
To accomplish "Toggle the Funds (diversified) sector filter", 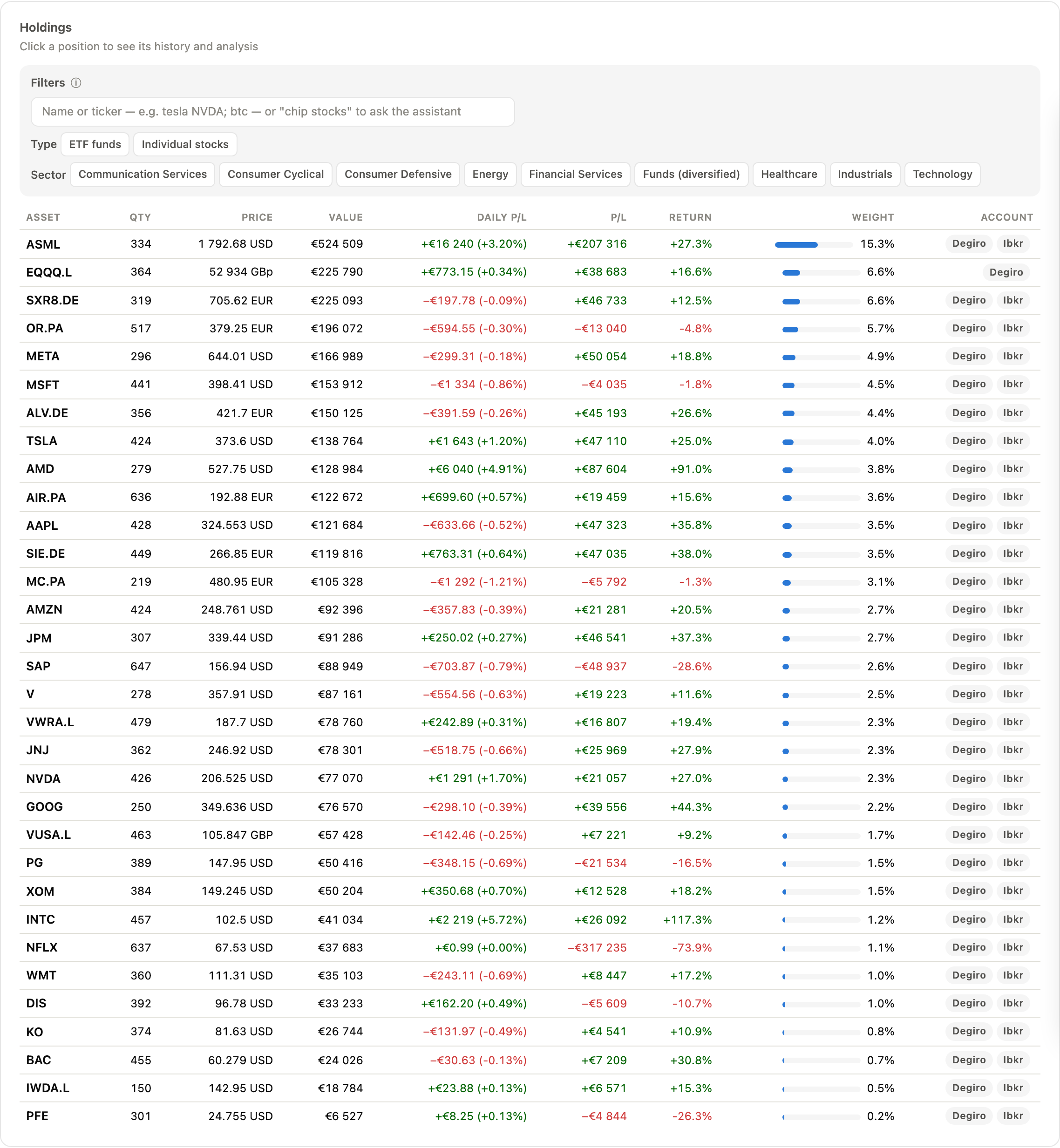I will (x=691, y=174).
